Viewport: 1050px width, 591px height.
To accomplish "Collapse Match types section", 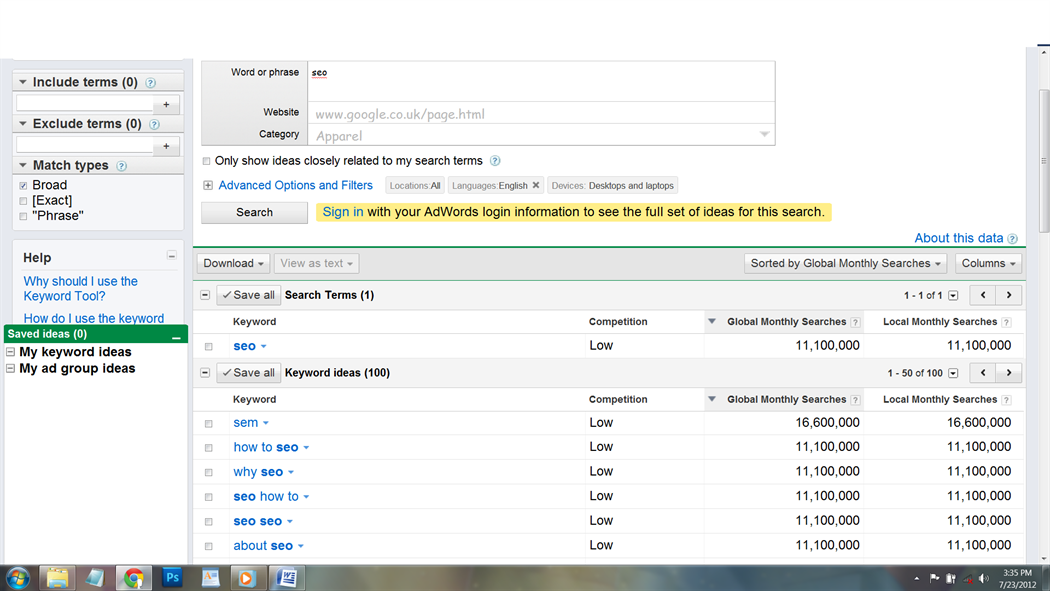I will click(23, 165).
